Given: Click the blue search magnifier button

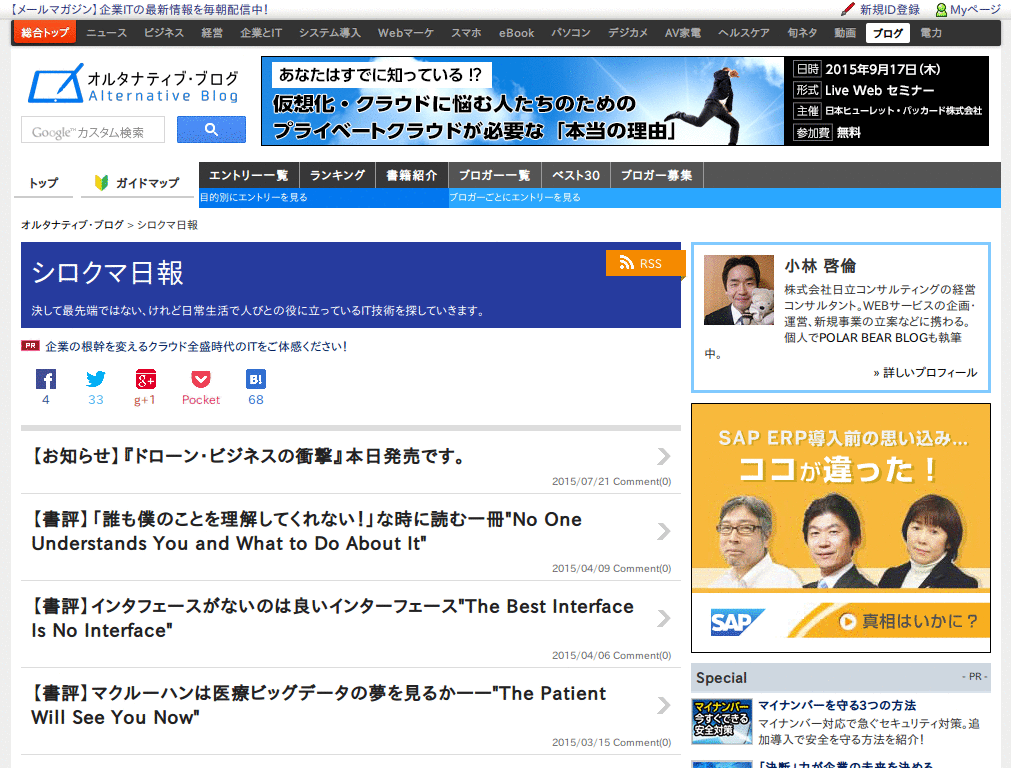Looking at the screenshot, I should (x=211, y=130).
